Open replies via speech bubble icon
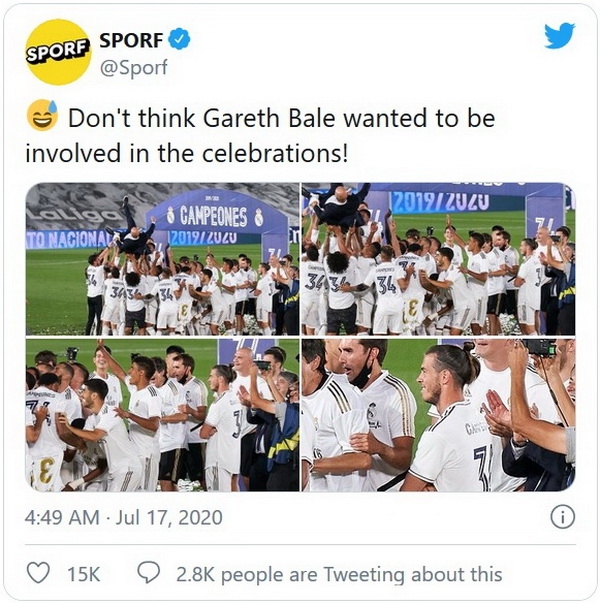600x603 pixels. point(149,573)
